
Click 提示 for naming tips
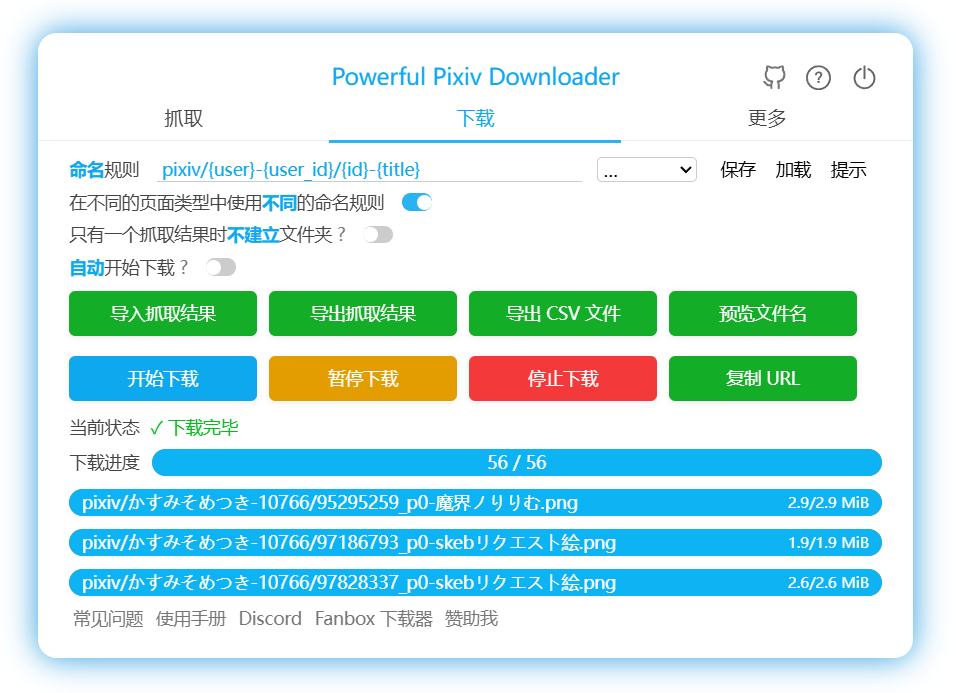848,169
